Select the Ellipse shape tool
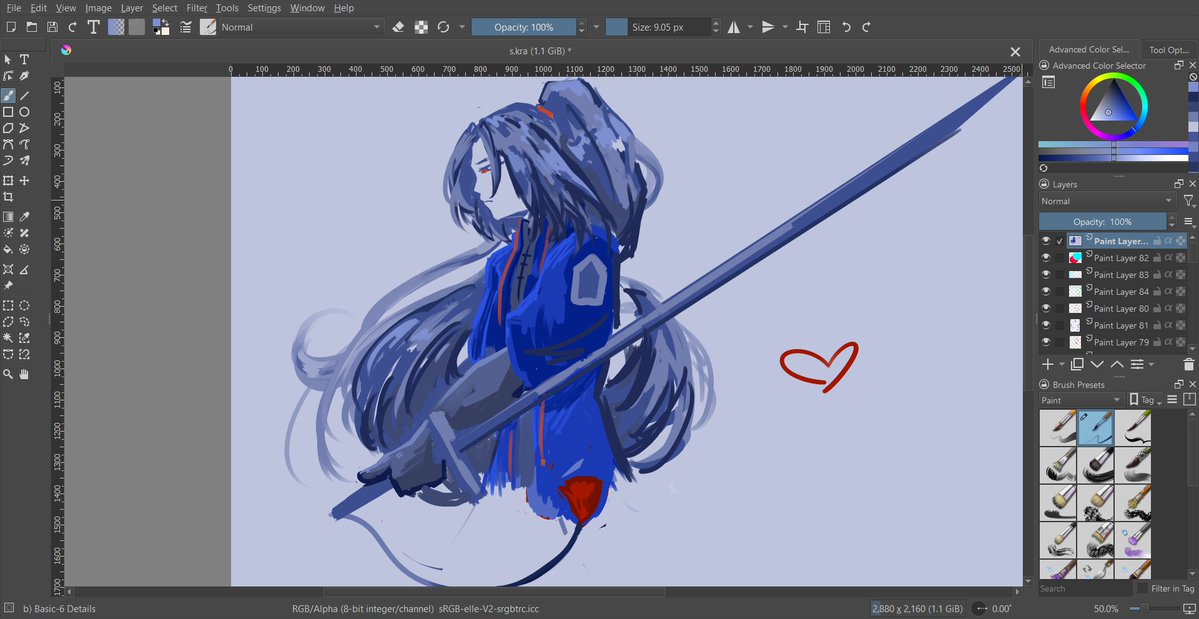This screenshot has width=1199, height=619. pos(24,112)
